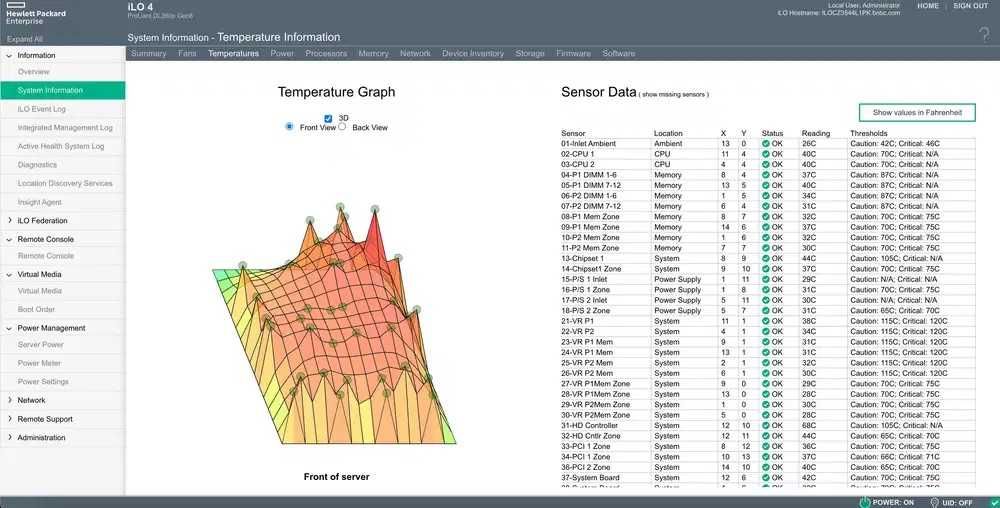Image resolution: width=1000 pixels, height=508 pixels.
Task: Collapse the Remote Console section
Action: [9, 239]
